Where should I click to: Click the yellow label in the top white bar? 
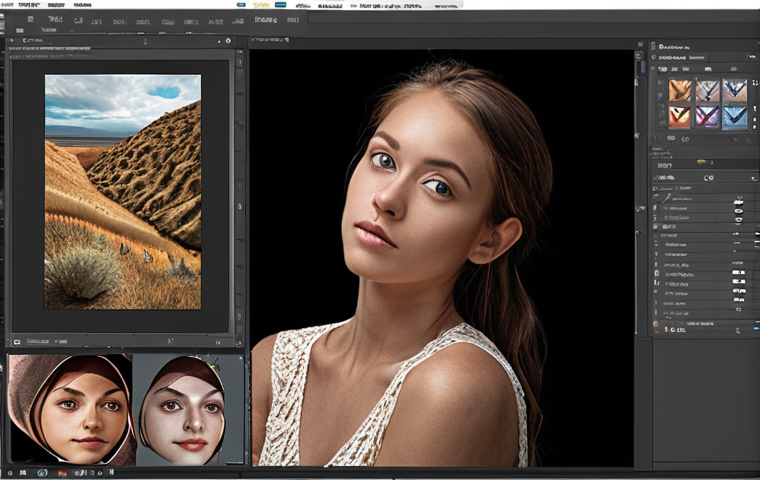pyautogui.click(x=261, y=5)
